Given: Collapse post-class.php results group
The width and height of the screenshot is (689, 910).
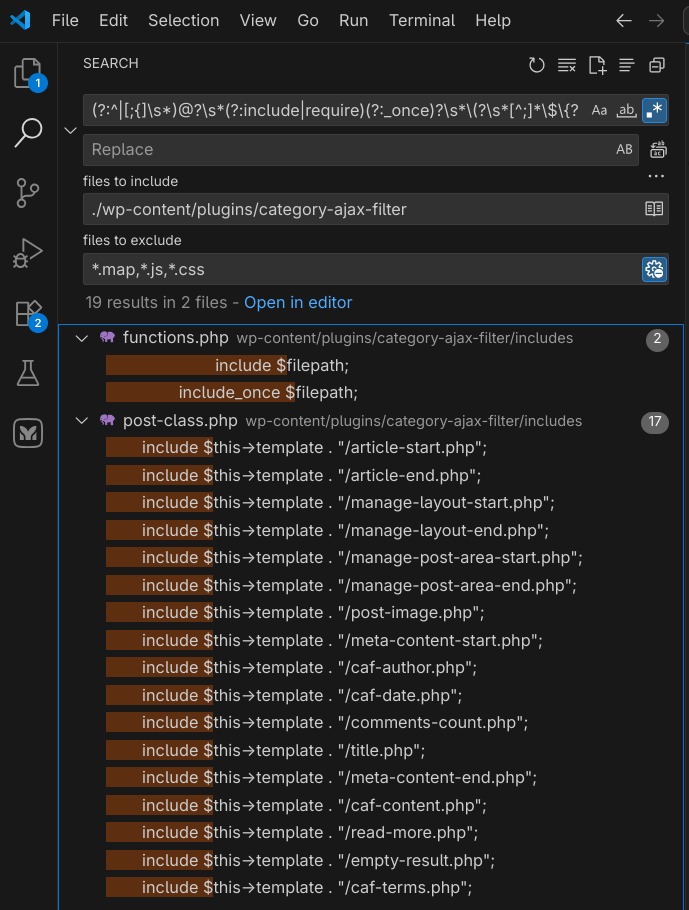Looking at the screenshot, I should tap(82, 420).
